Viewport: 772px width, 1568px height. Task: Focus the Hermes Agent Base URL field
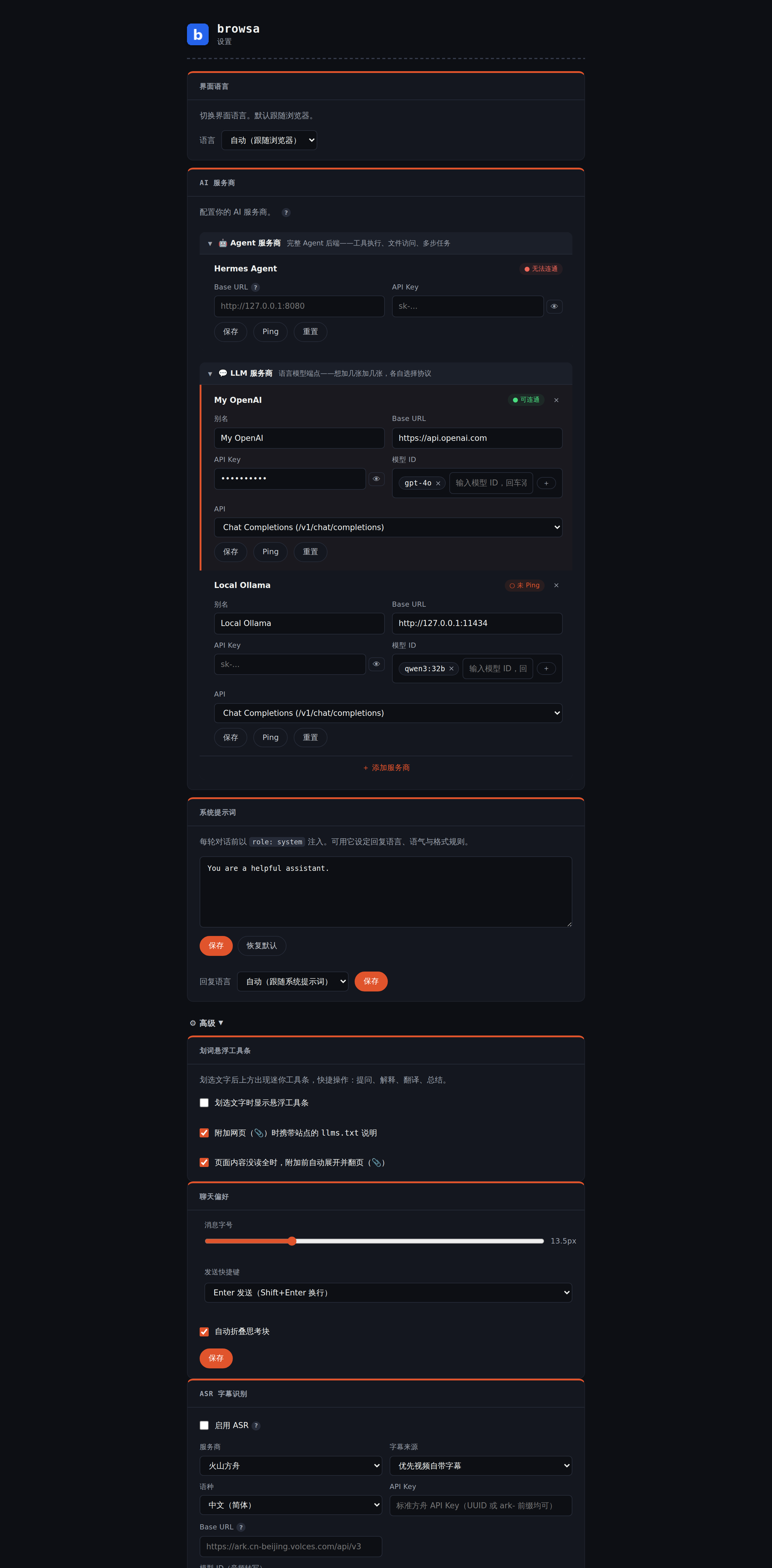pyautogui.click(x=299, y=306)
